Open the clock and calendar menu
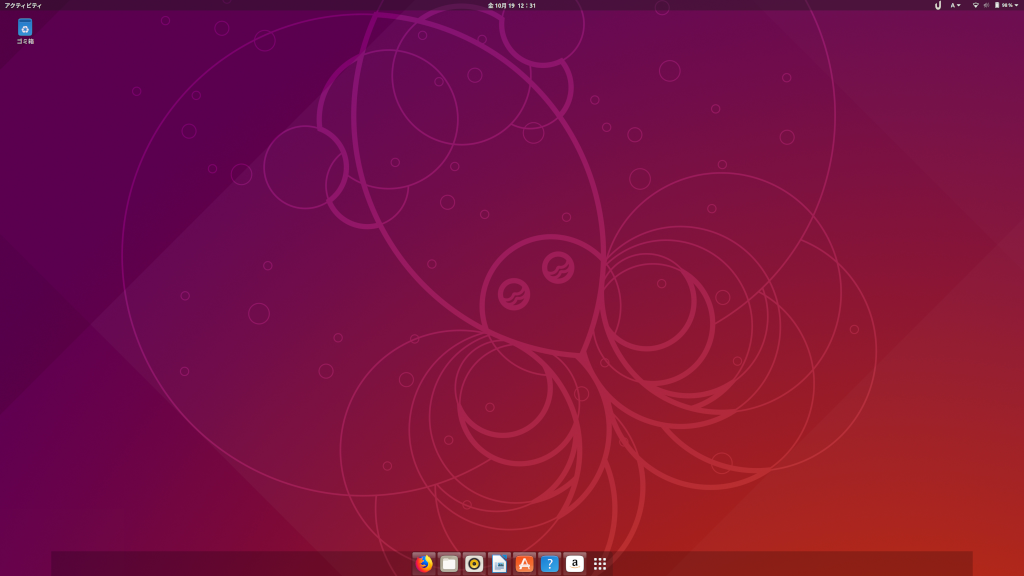The width and height of the screenshot is (1024, 576). pos(511,5)
